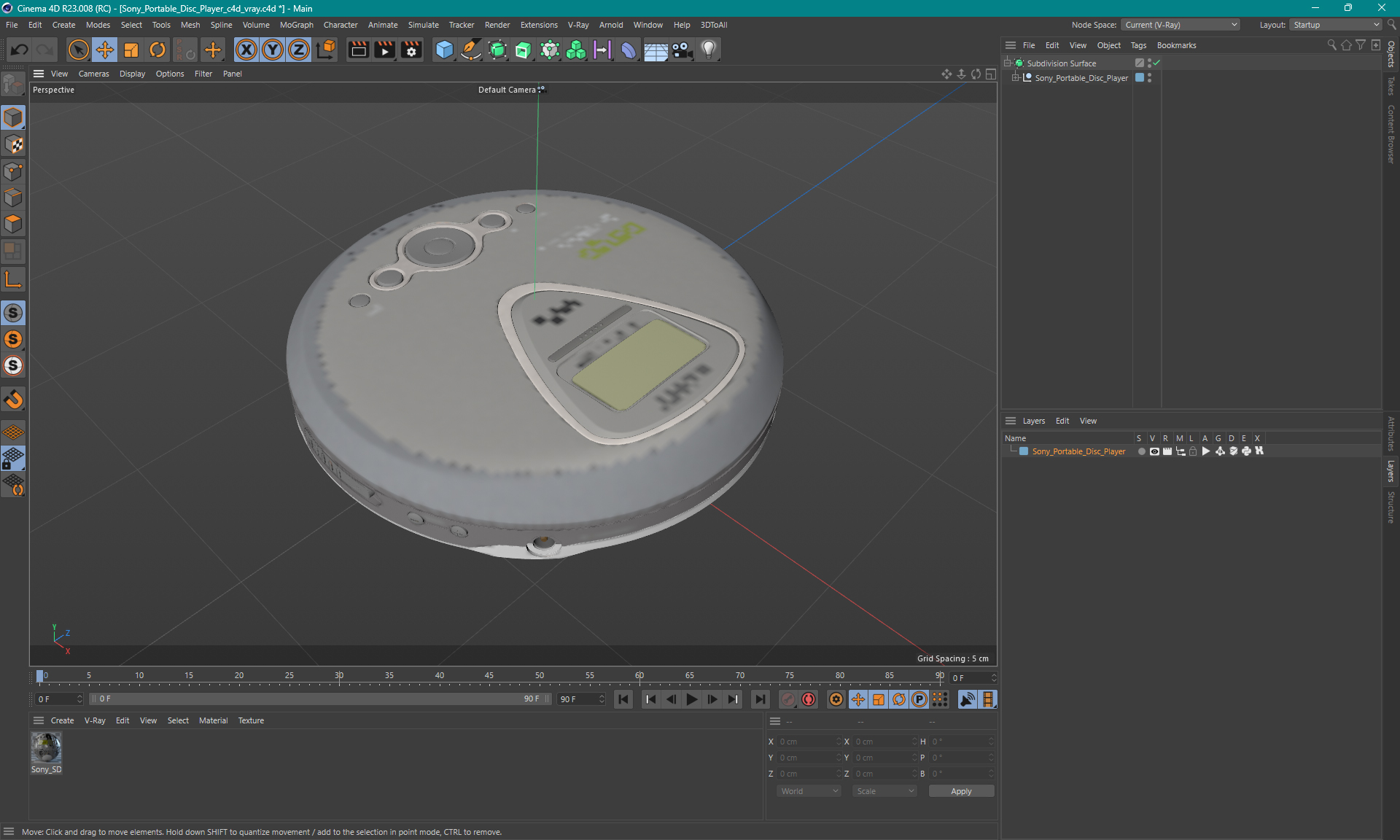Switch to Model mode in left toolbar
This screenshot has width=1400, height=840.
(x=13, y=117)
